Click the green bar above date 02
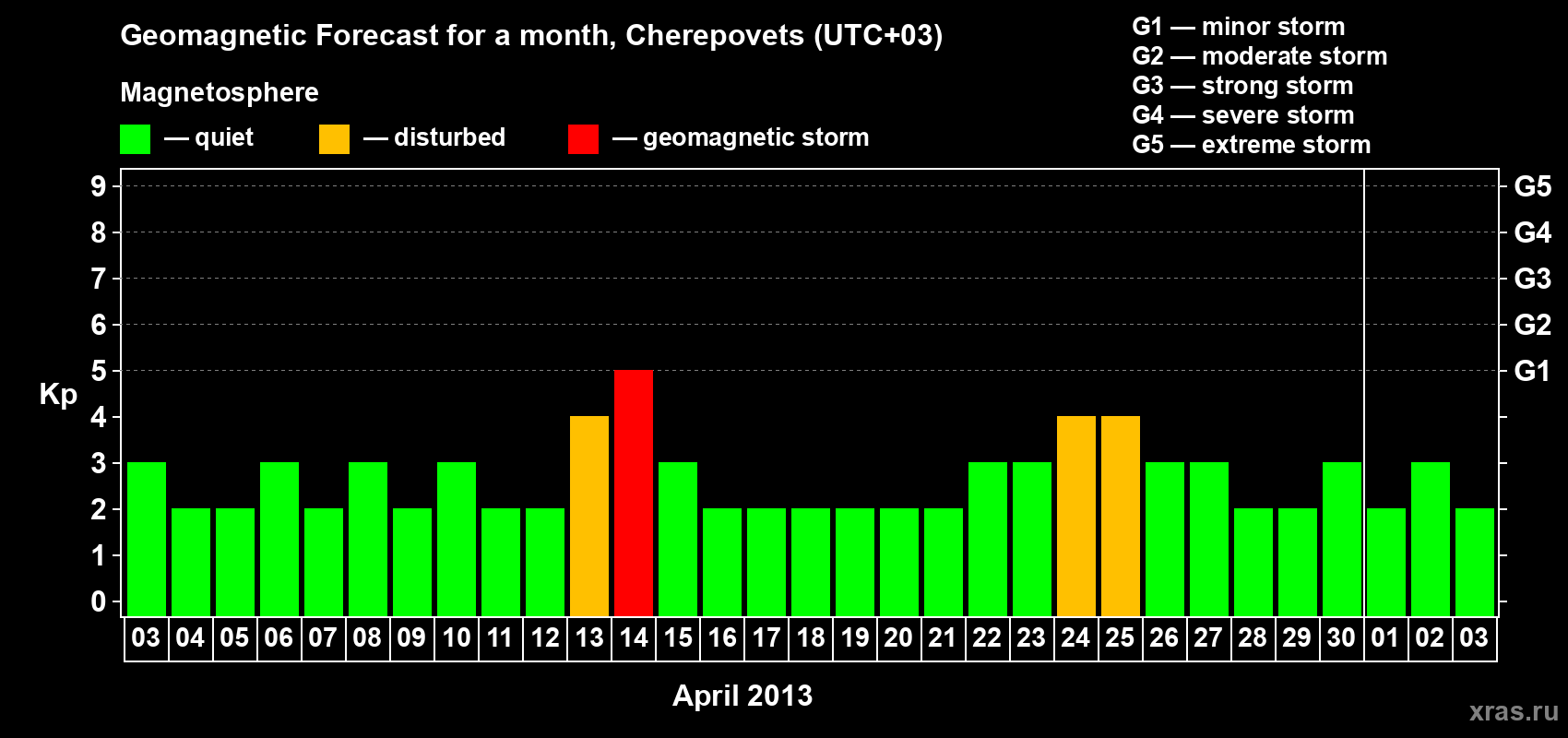1568x738 pixels. click(x=1431, y=539)
